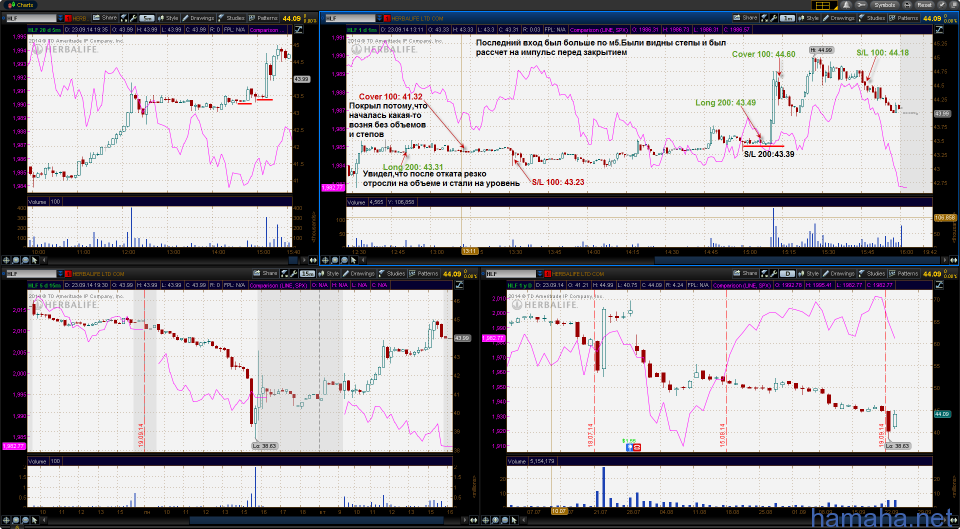Open Drawings menu in the daily chart
This screenshot has height=529, width=960.
coord(838,273)
